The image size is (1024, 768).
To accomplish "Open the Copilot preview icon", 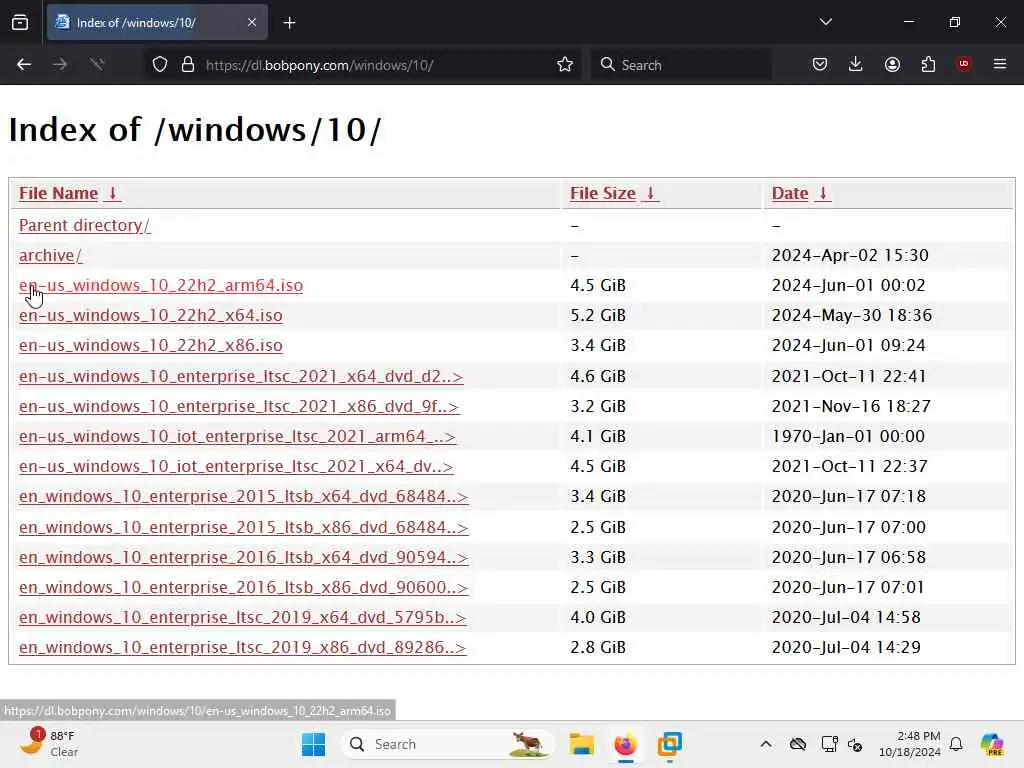I will (x=992, y=744).
